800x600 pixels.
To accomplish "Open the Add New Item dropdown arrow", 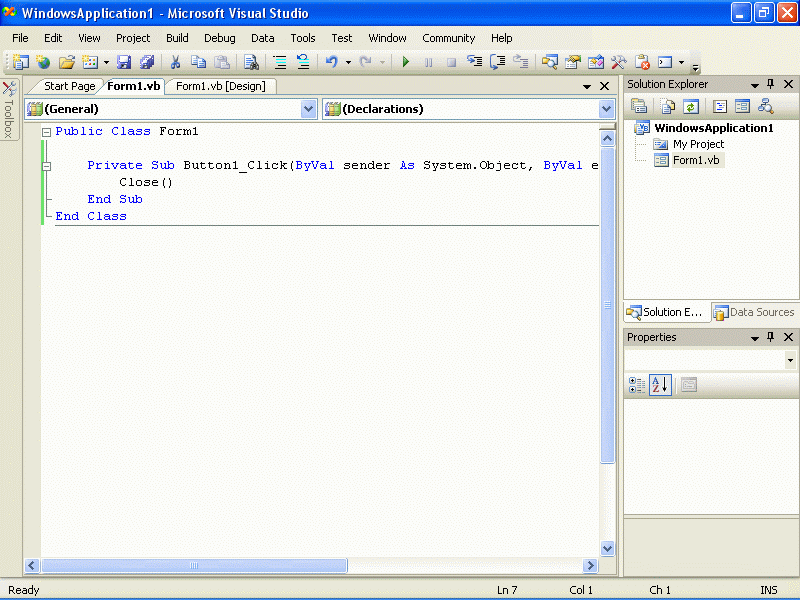I will click(x=106, y=63).
